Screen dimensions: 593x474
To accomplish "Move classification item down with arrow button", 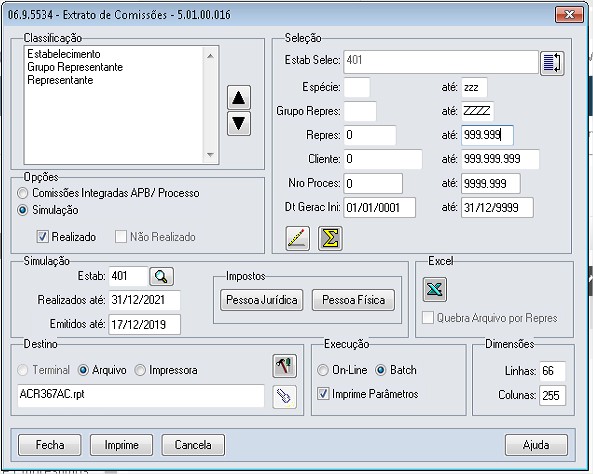I will pyautogui.click(x=239, y=123).
